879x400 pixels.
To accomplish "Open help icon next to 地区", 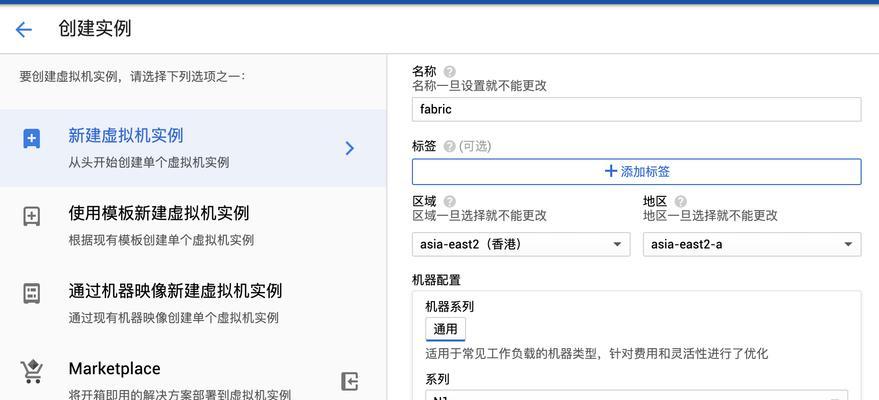I will click(681, 201).
